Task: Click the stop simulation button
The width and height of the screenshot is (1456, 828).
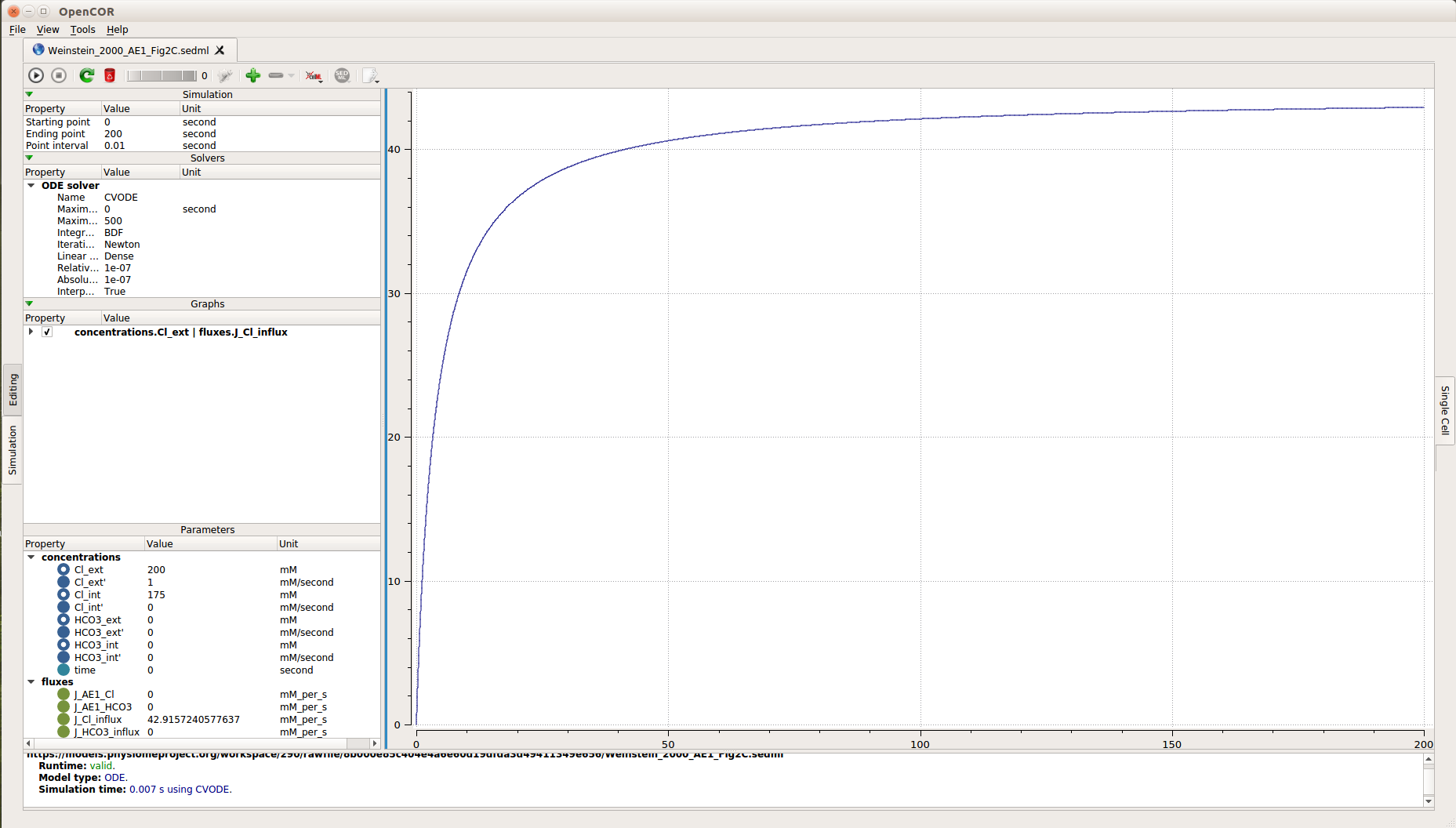Action: tap(59, 75)
